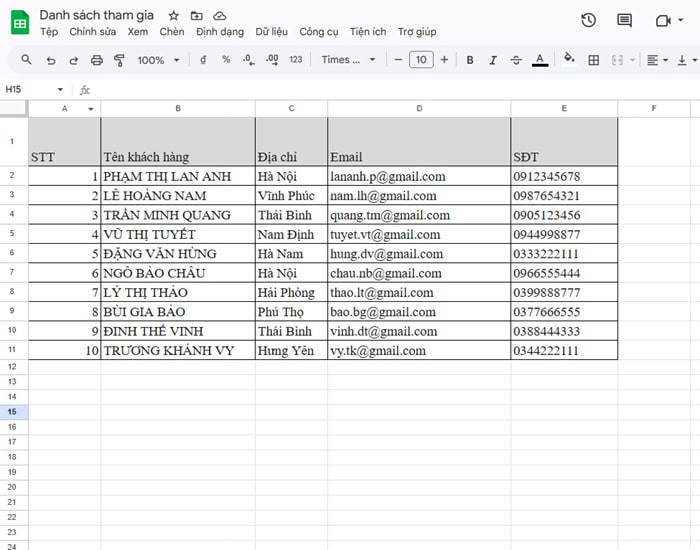This screenshot has width=700, height=550.
Task: Open the Định dạng menu
Action: (220, 32)
